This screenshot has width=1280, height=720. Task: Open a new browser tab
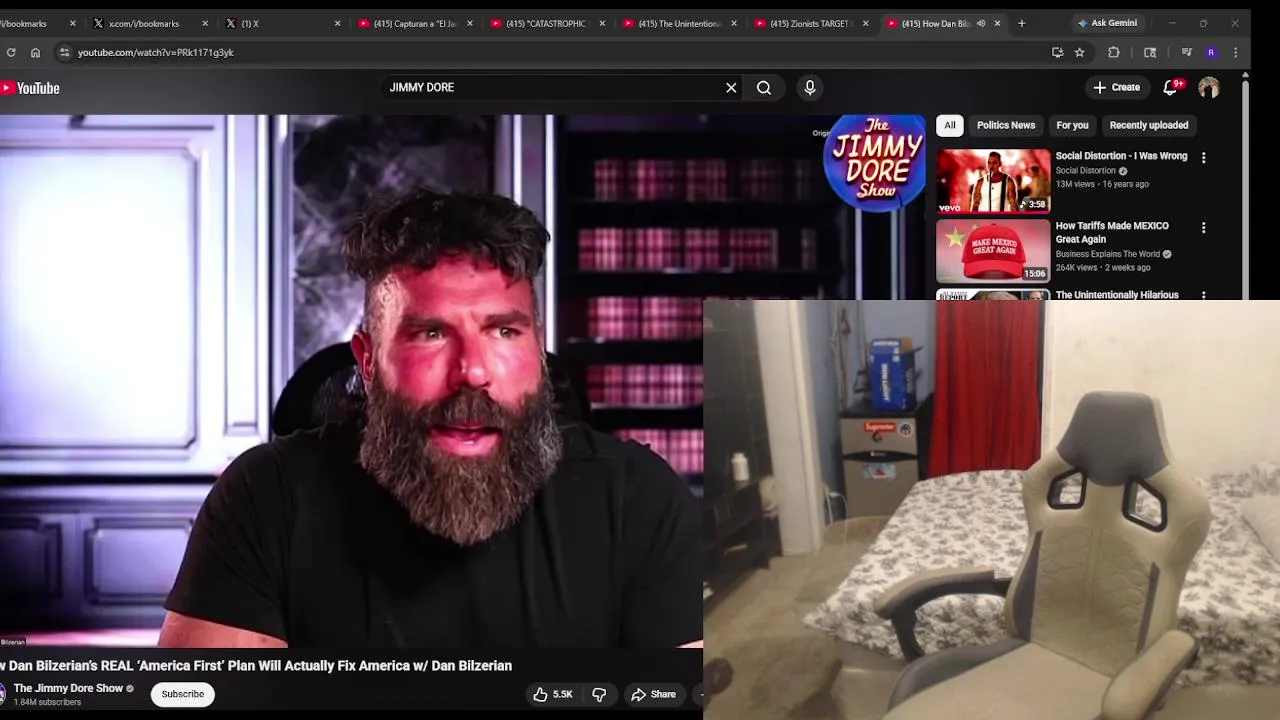point(1021,23)
